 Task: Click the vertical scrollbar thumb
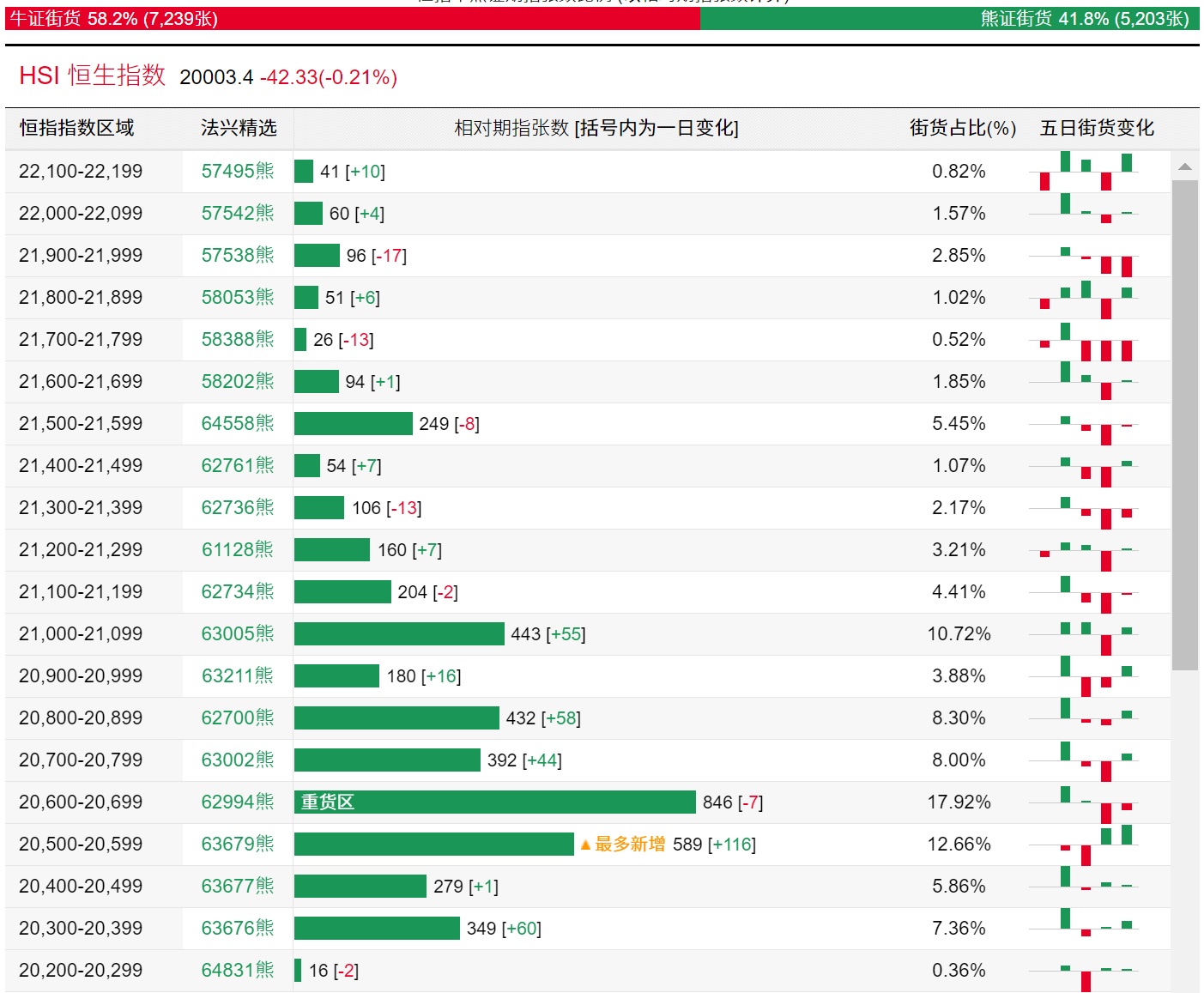click(1185, 425)
